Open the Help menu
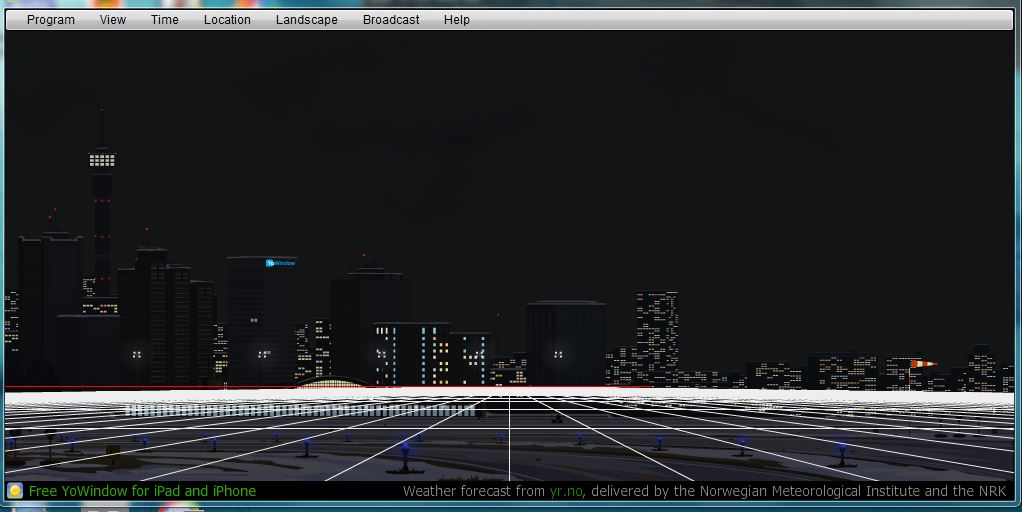Viewport: 1022px width, 512px height. (x=456, y=20)
